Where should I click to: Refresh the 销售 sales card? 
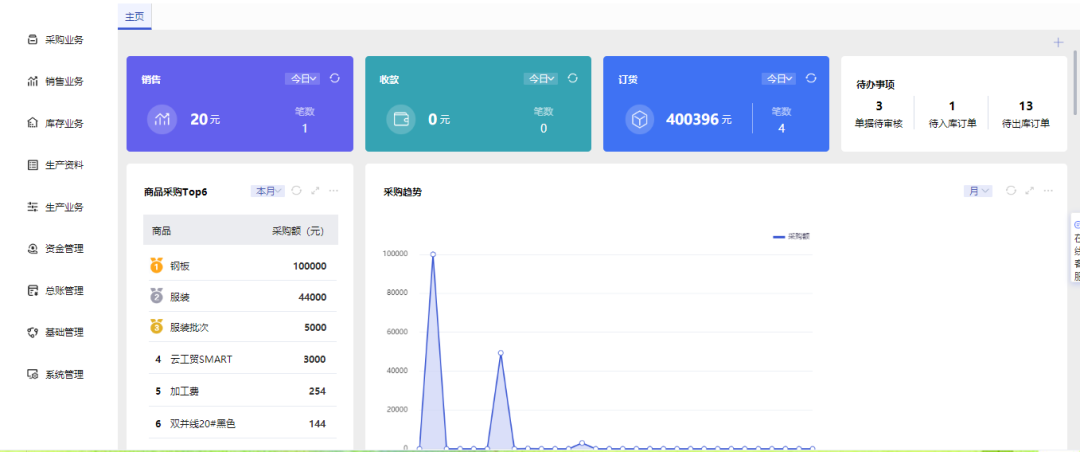[x=335, y=78]
